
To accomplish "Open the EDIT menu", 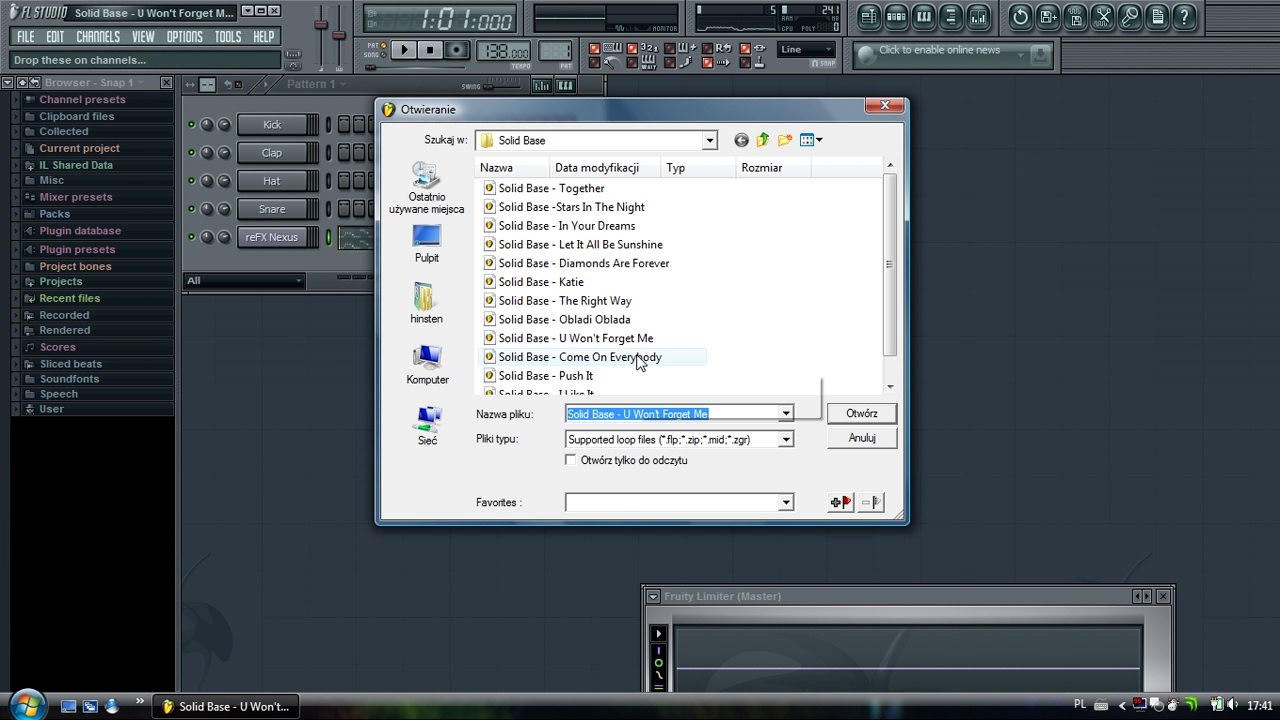I will [55, 37].
